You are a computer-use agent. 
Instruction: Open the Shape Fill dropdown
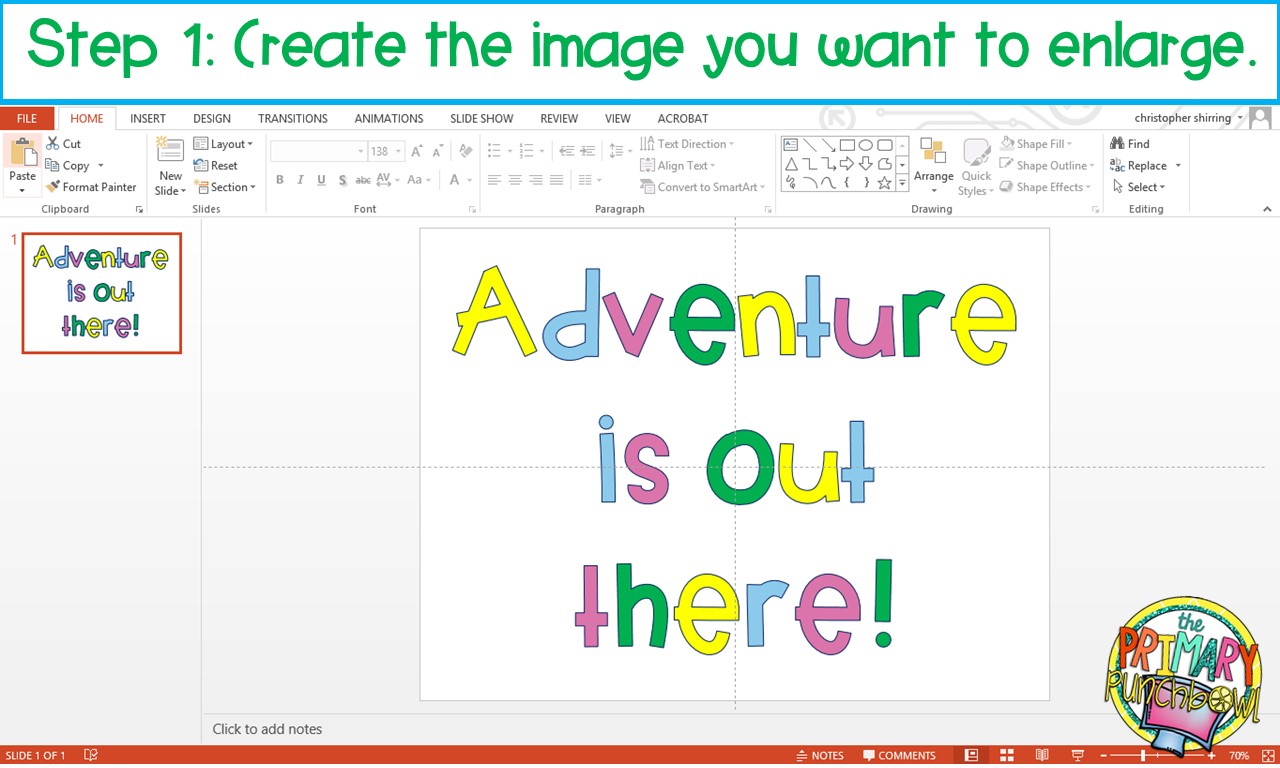click(x=1035, y=144)
